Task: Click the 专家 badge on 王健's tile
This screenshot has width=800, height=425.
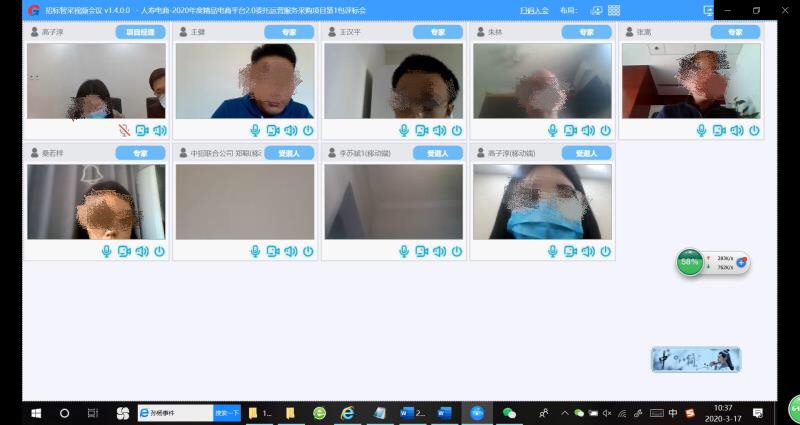Action: coord(289,32)
